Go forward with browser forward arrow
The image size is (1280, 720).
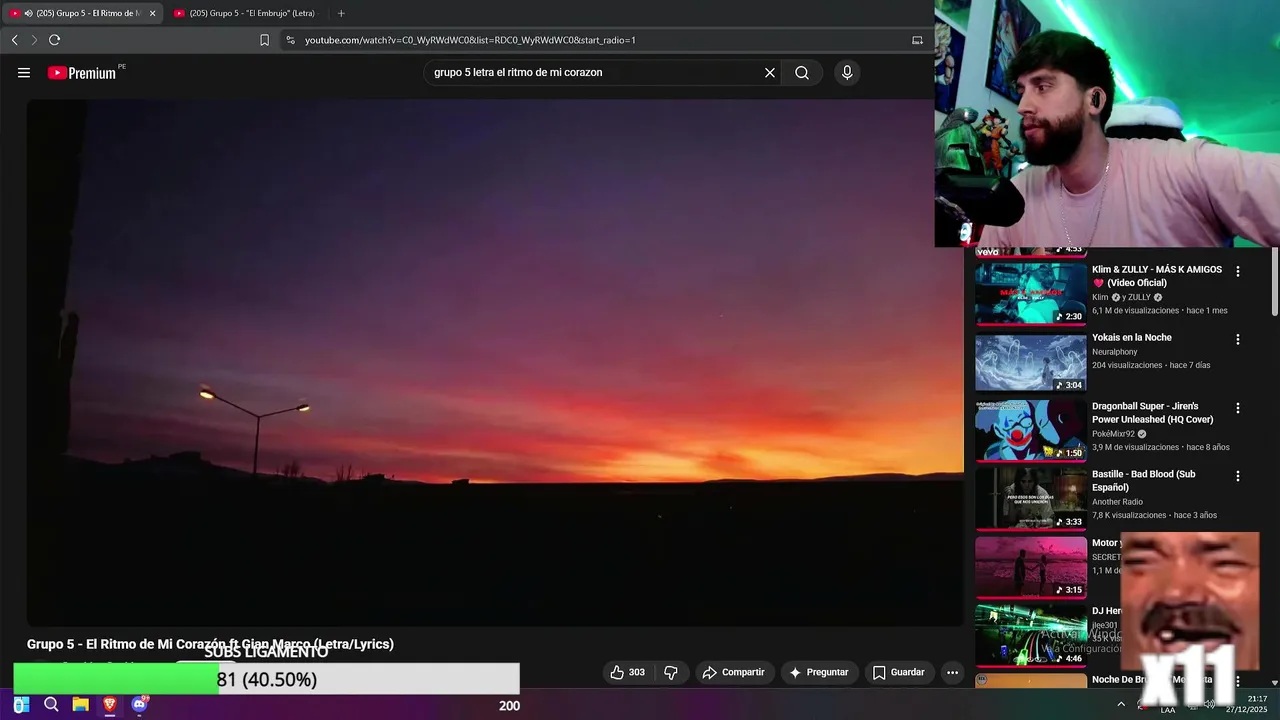[x=34, y=40]
